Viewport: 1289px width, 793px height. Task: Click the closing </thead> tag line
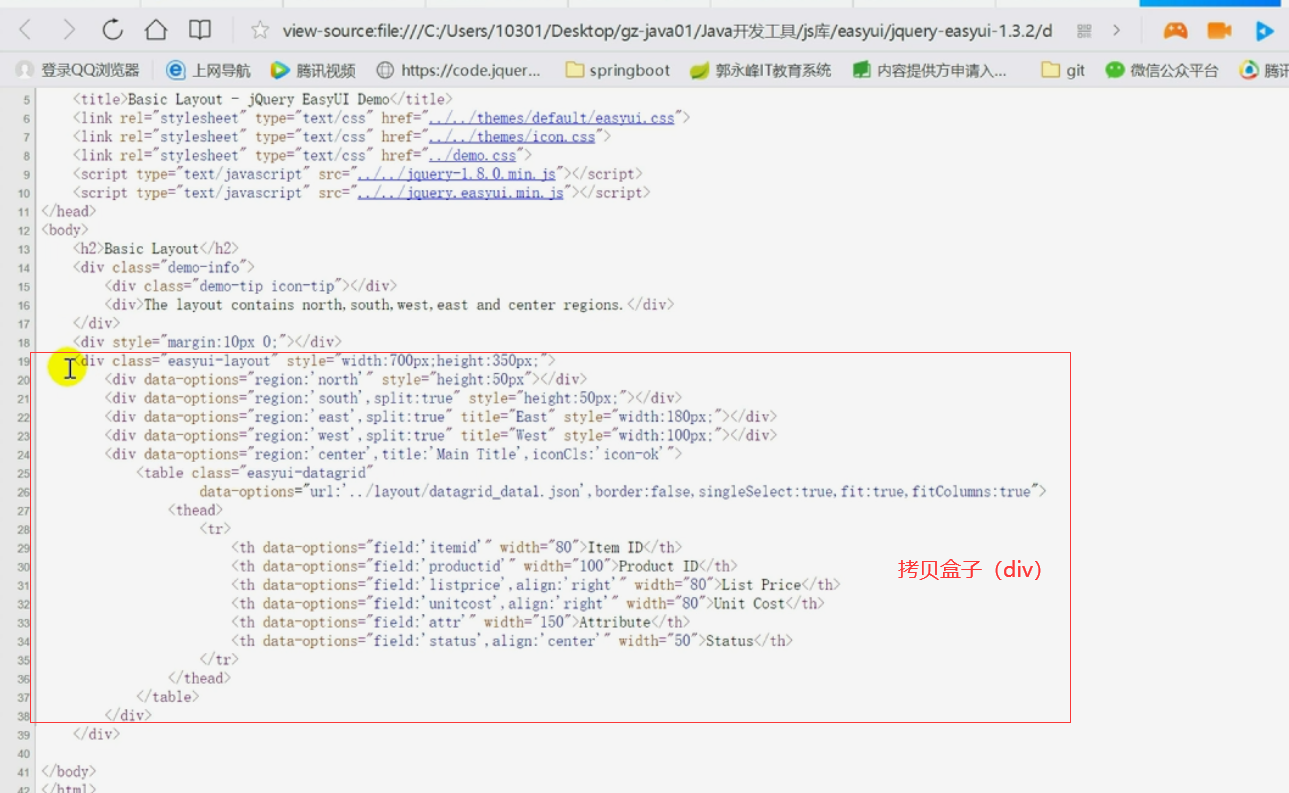coord(199,678)
